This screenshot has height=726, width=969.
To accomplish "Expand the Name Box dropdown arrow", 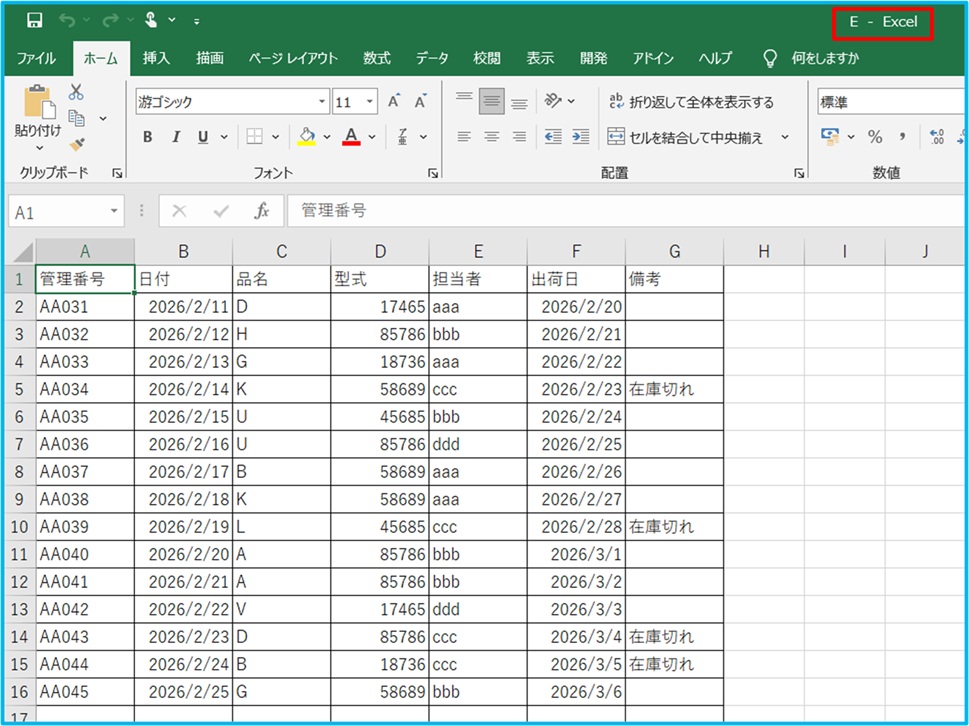I will (x=114, y=212).
